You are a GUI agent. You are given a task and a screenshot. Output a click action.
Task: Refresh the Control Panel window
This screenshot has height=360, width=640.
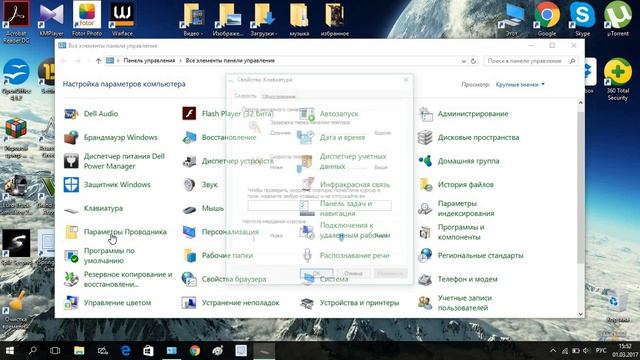pyautogui.click(x=473, y=61)
